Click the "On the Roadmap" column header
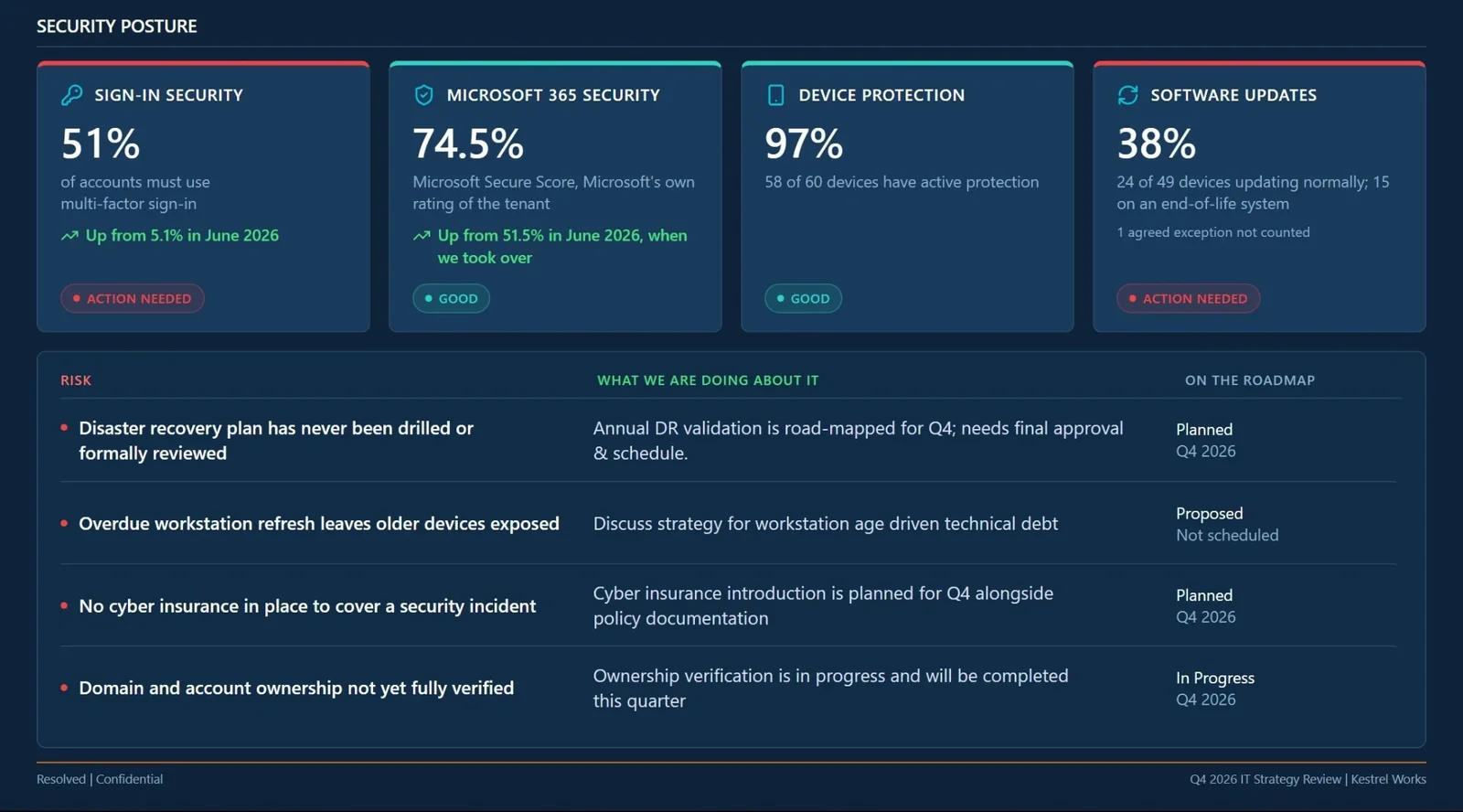The image size is (1463, 812). (1250, 380)
